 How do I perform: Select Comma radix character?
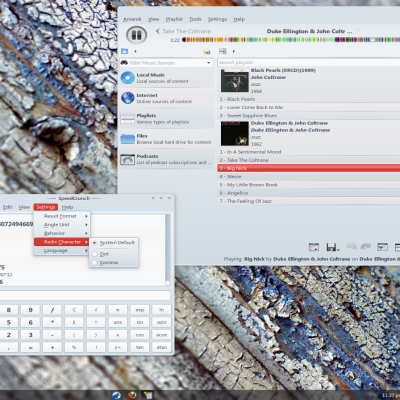114,263
